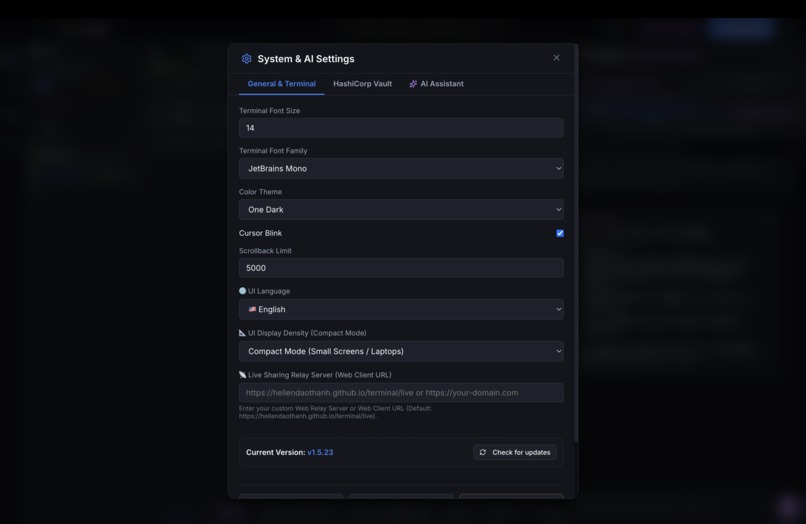Click the v1.5.23 version link
806x524 pixels.
tap(320, 453)
